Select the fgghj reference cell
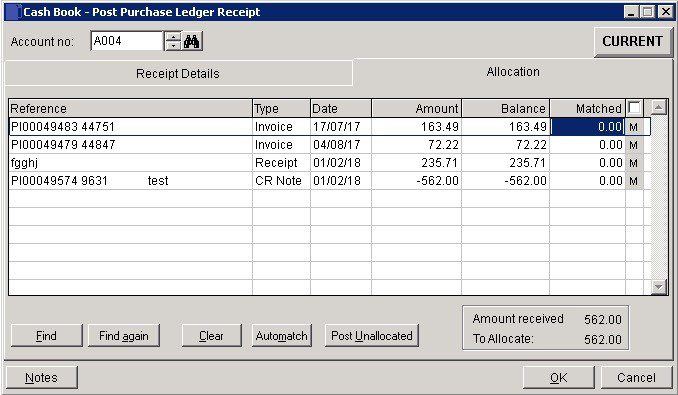The image size is (678, 395). coord(130,163)
